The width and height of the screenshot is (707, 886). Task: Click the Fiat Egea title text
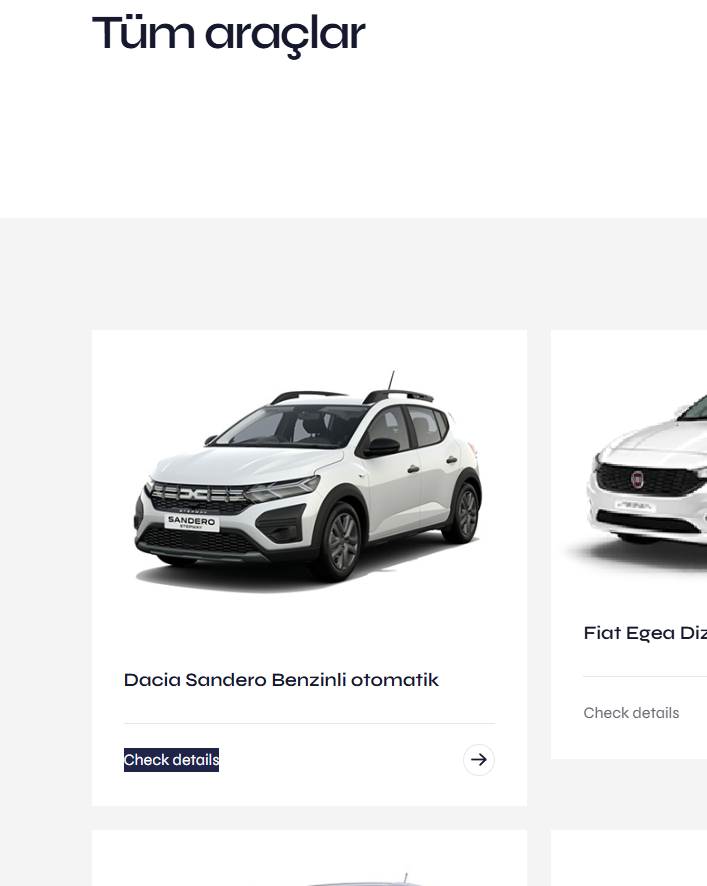tap(645, 633)
